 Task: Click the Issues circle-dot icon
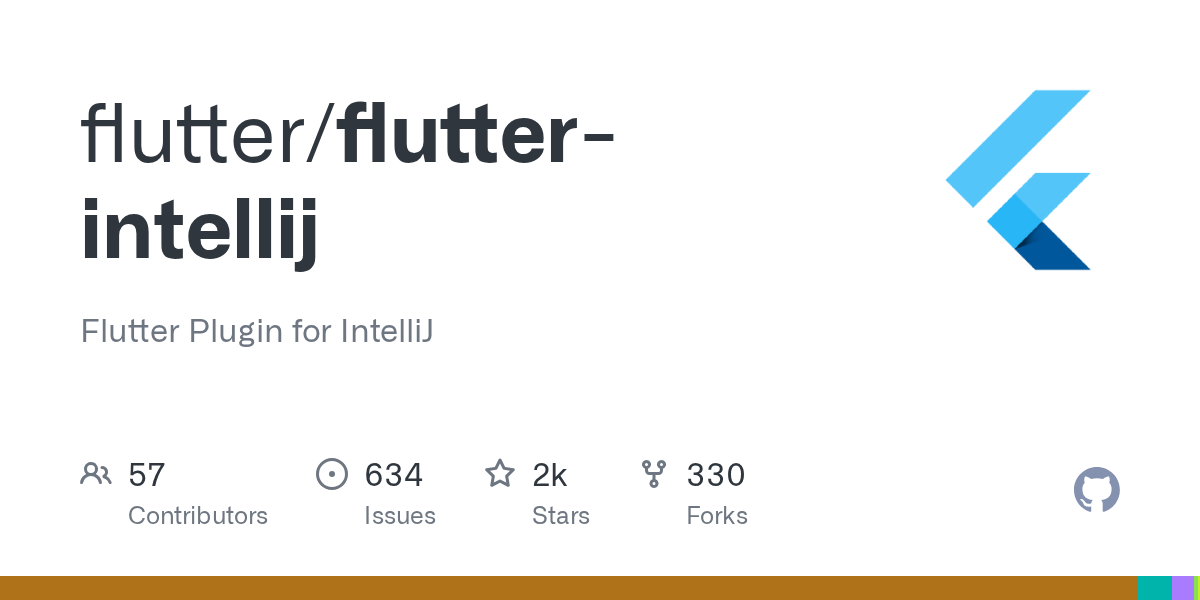(332, 474)
